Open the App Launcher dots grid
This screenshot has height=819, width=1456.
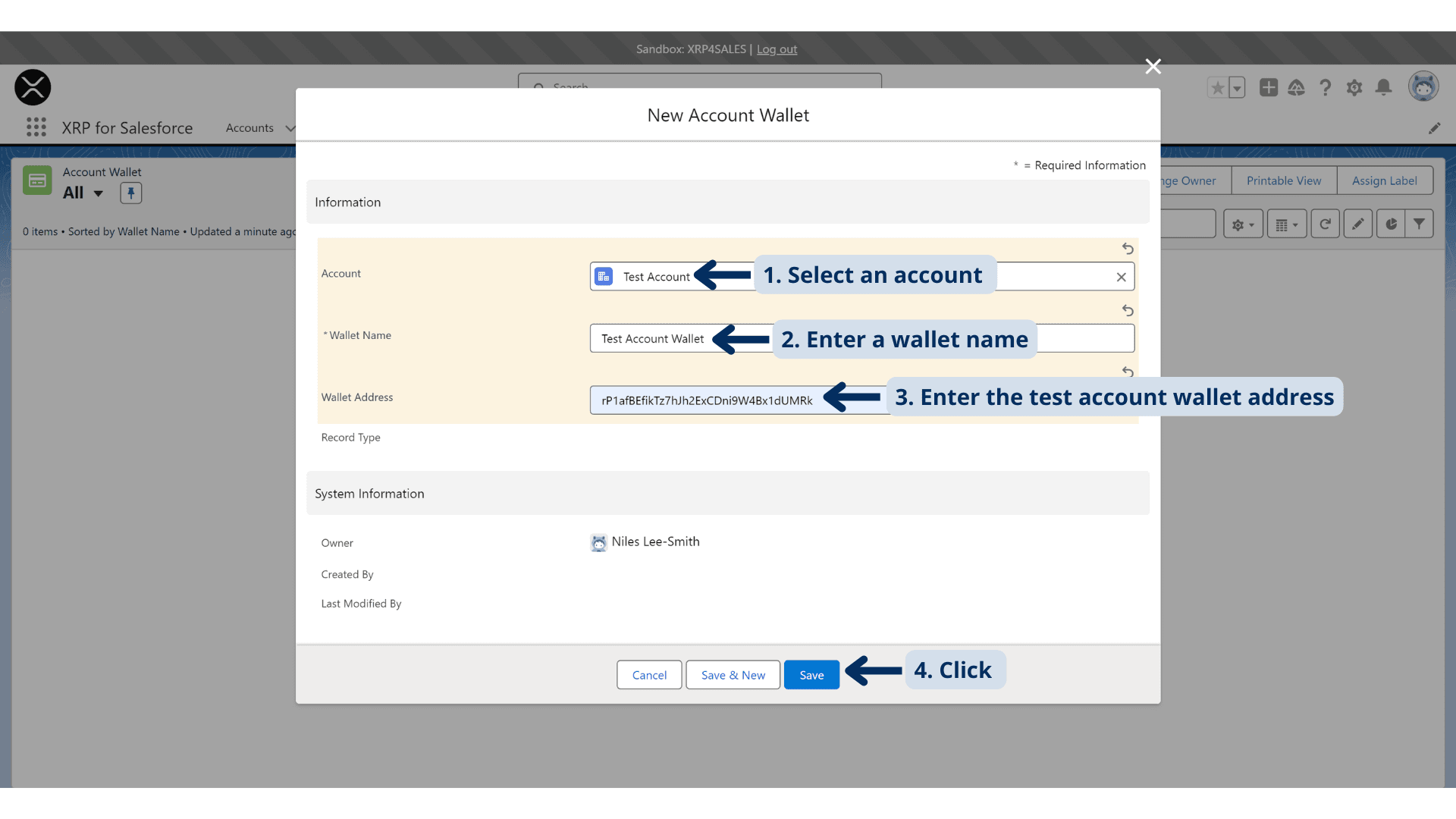(x=36, y=127)
